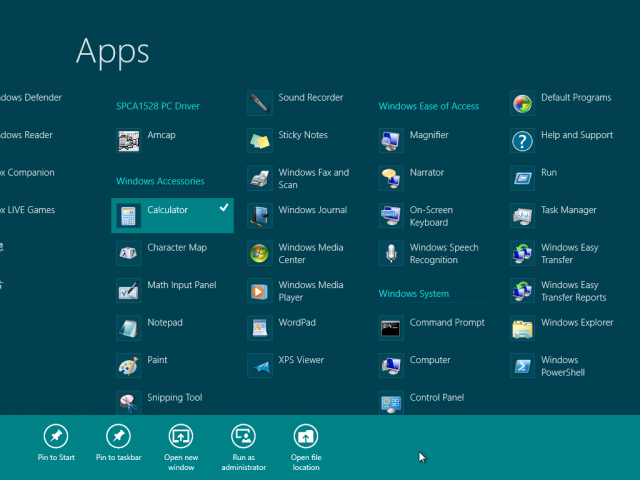Launch the Paint palette icon

click(x=129, y=366)
